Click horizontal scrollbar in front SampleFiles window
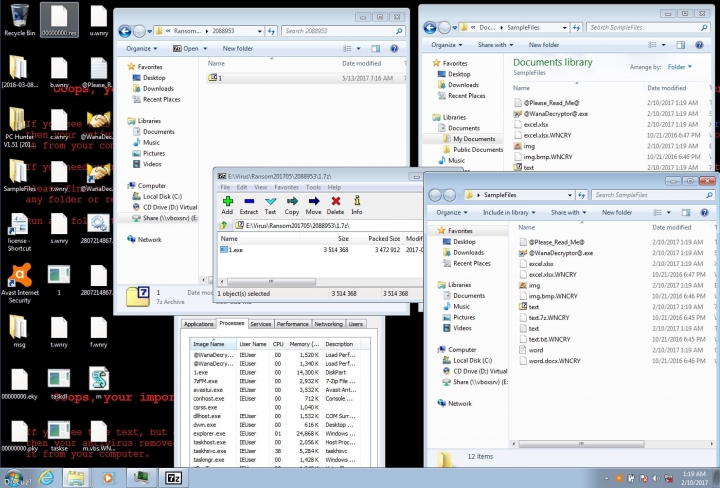This screenshot has width=720, height=488. pos(581,444)
